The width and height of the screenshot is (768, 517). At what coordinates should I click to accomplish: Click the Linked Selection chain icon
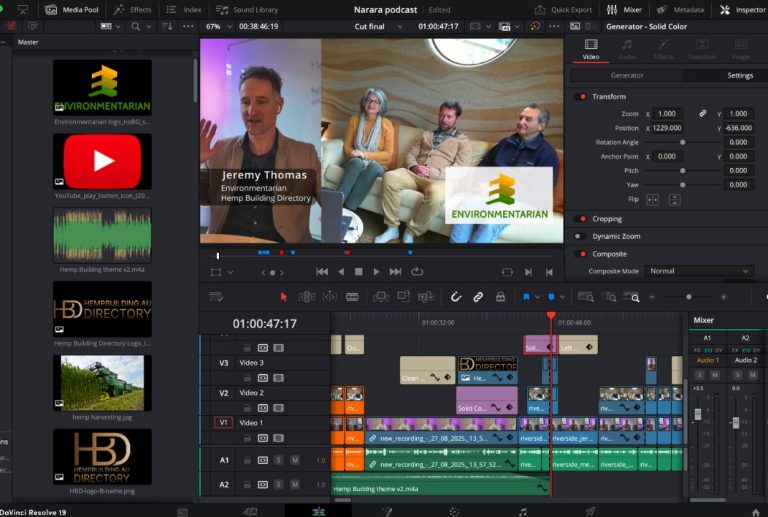pyautogui.click(x=478, y=297)
